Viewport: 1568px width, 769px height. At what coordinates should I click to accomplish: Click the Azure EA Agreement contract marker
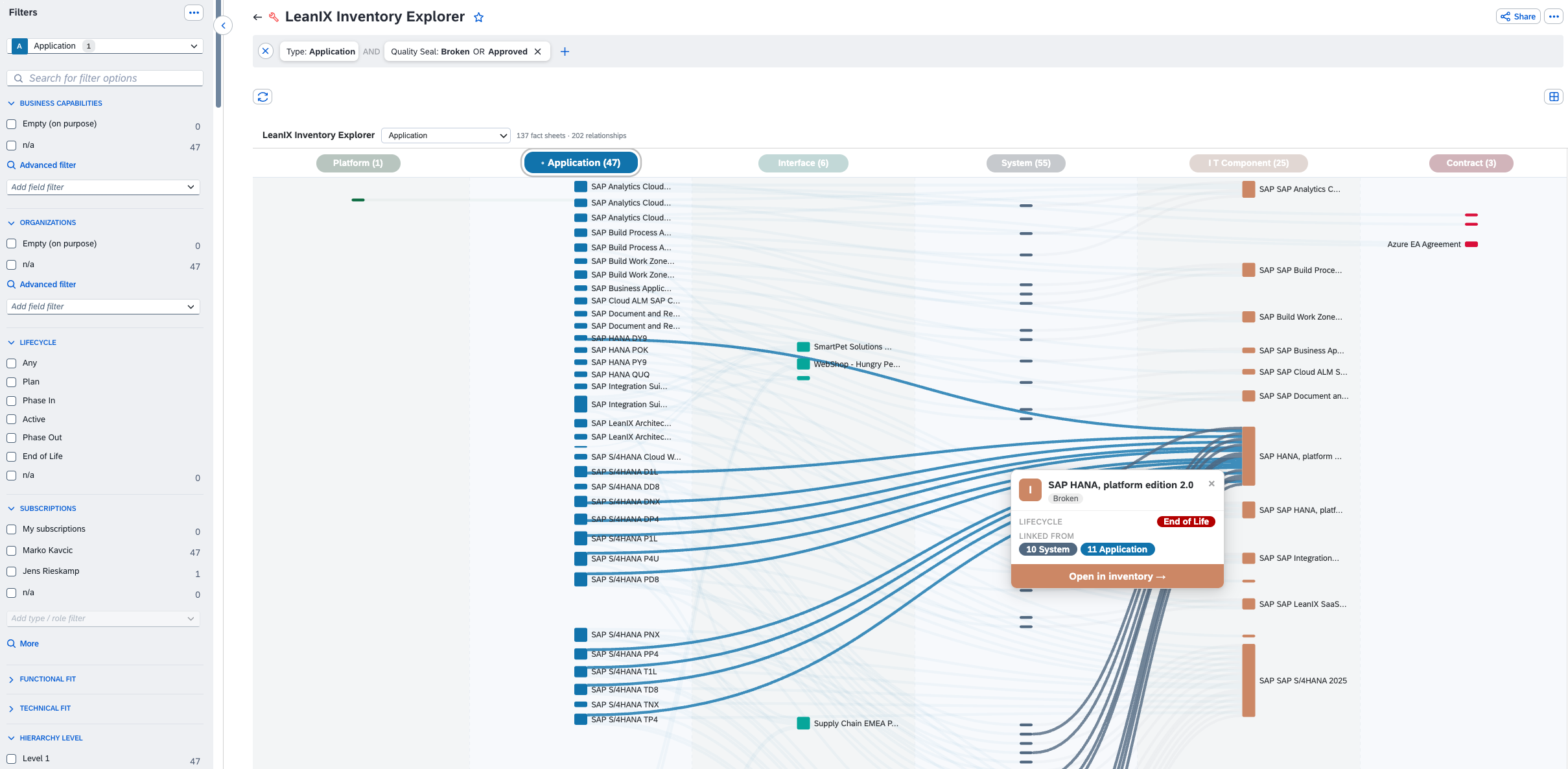coord(1471,244)
